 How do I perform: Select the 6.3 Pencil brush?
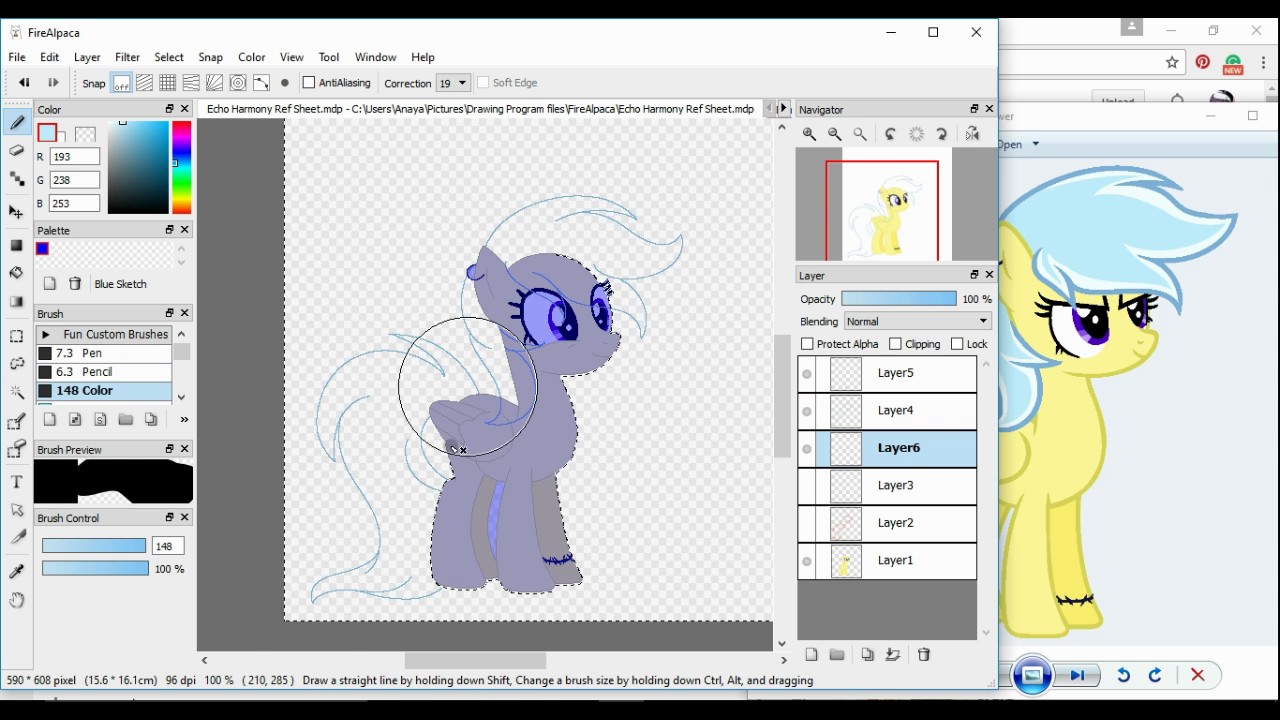tap(104, 372)
